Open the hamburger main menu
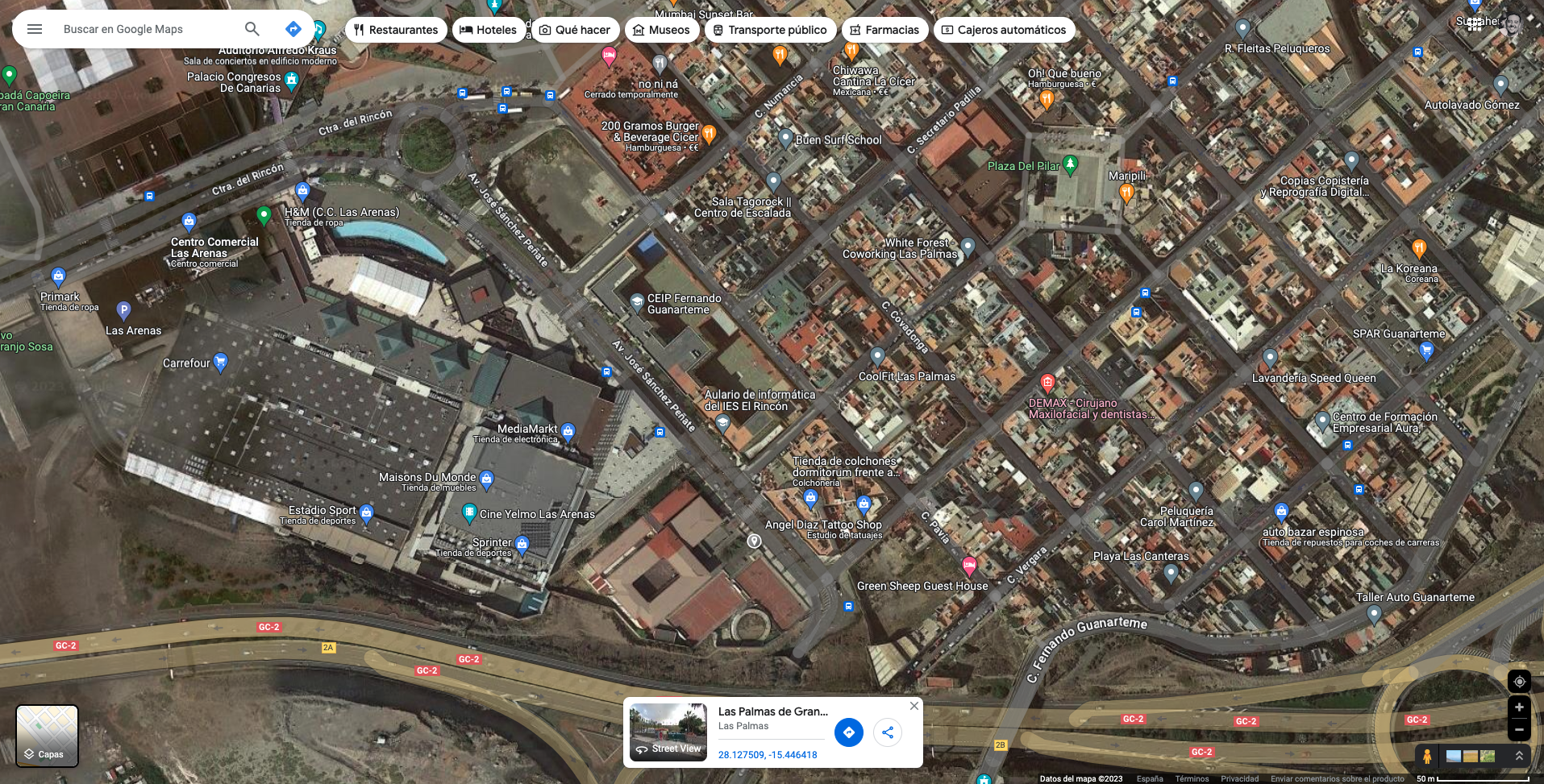 point(35,29)
